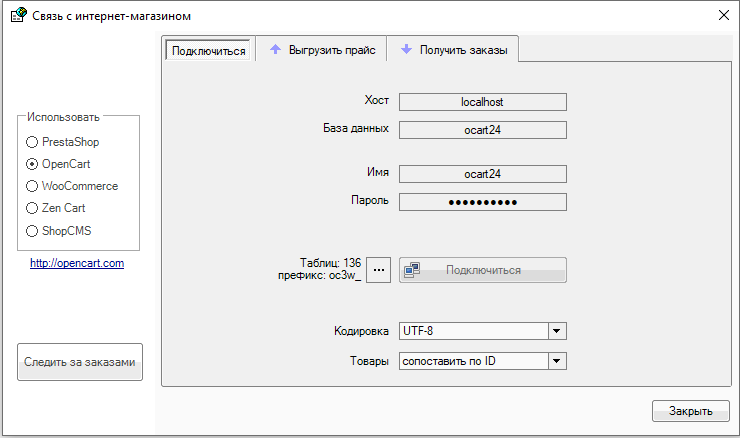Click the База данных label
Screen dimensions: 740x438
(x=356, y=128)
